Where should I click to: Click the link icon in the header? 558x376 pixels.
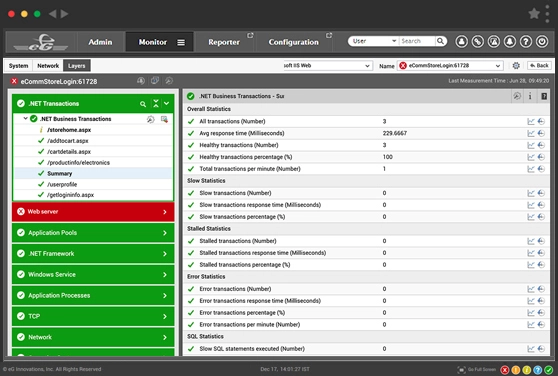[x=478, y=42]
